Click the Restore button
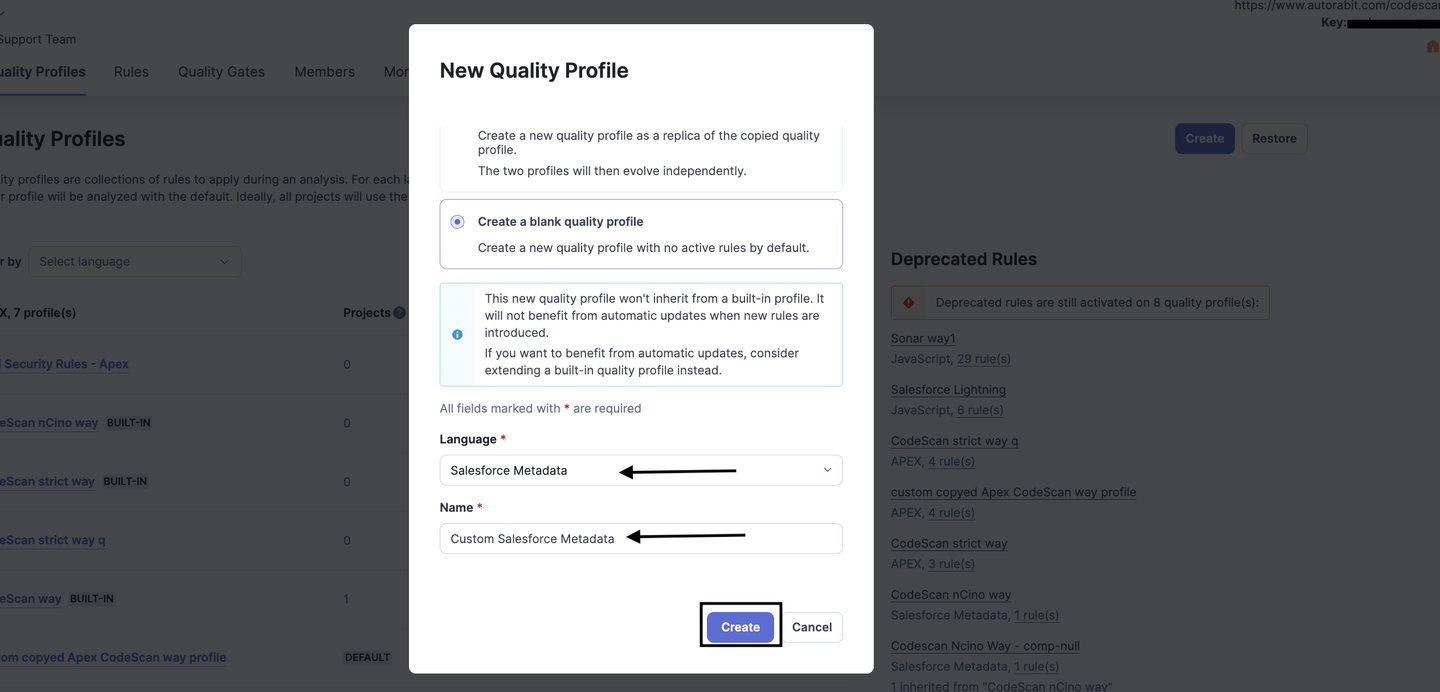 click(x=1274, y=139)
